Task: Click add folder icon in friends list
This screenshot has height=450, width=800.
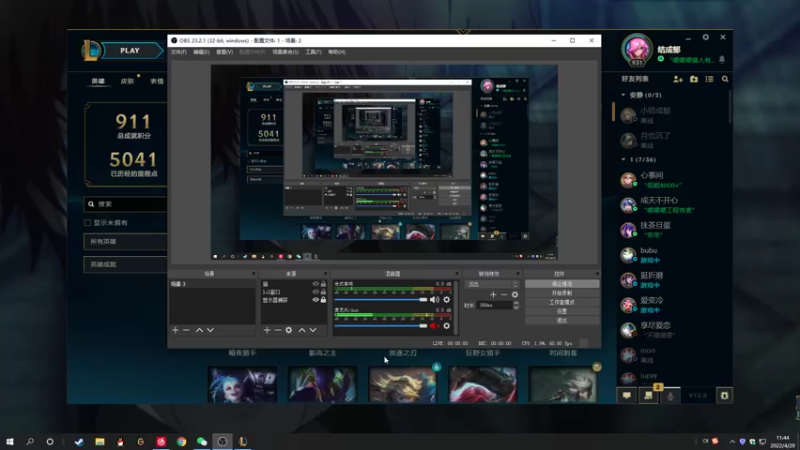Action: (x=694, y=79)
